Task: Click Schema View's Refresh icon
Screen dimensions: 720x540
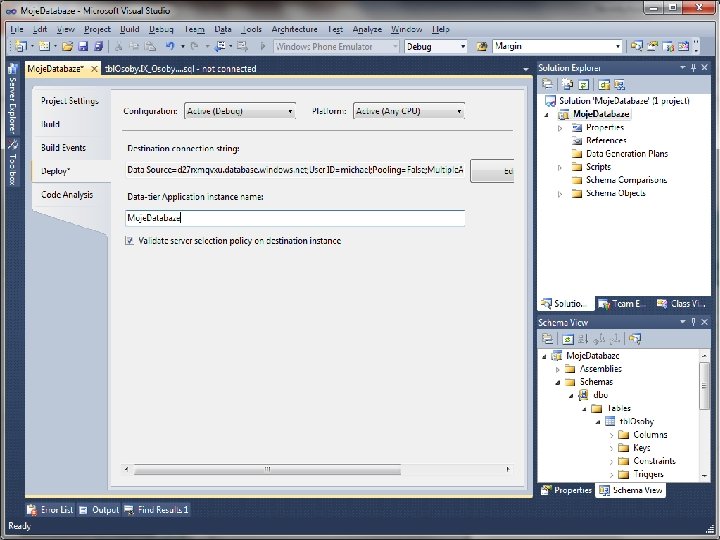Action: coord(568,339)
